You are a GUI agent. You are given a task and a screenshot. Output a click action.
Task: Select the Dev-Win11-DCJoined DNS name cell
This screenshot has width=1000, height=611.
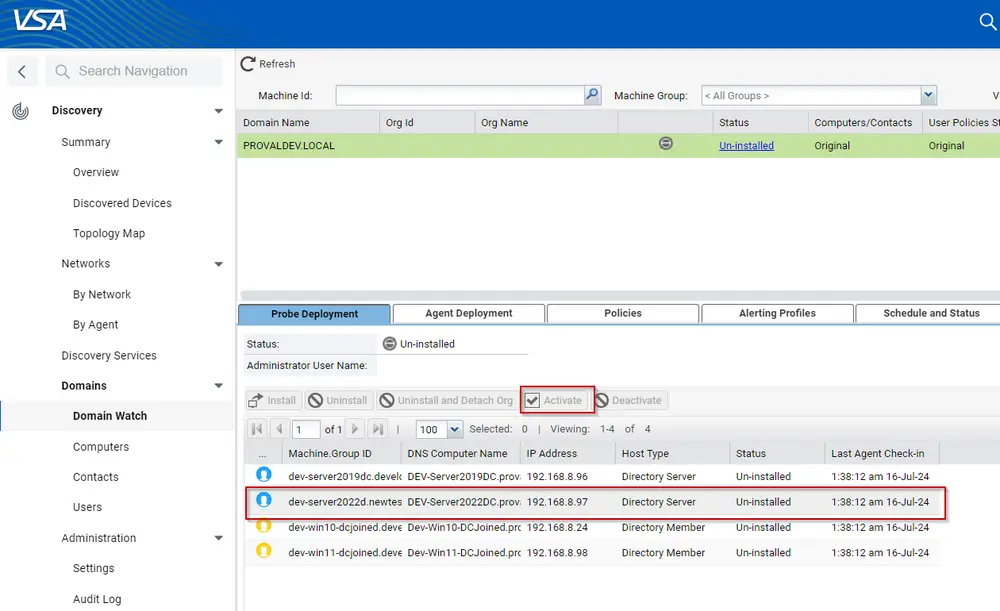pos(464,552)
